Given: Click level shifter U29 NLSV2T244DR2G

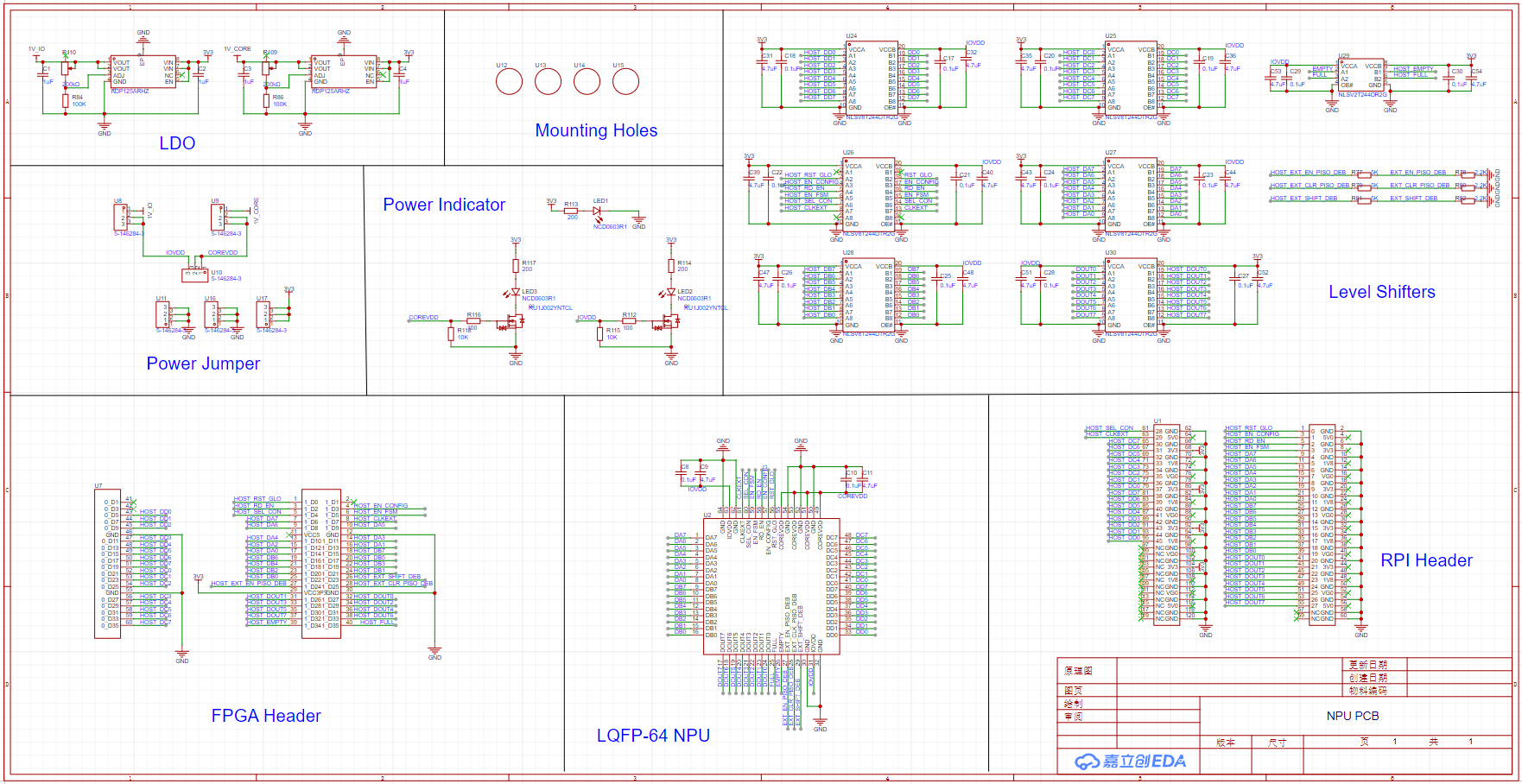Looking at the screenshot, I should pyautogui.click(x=1360, y=76).
